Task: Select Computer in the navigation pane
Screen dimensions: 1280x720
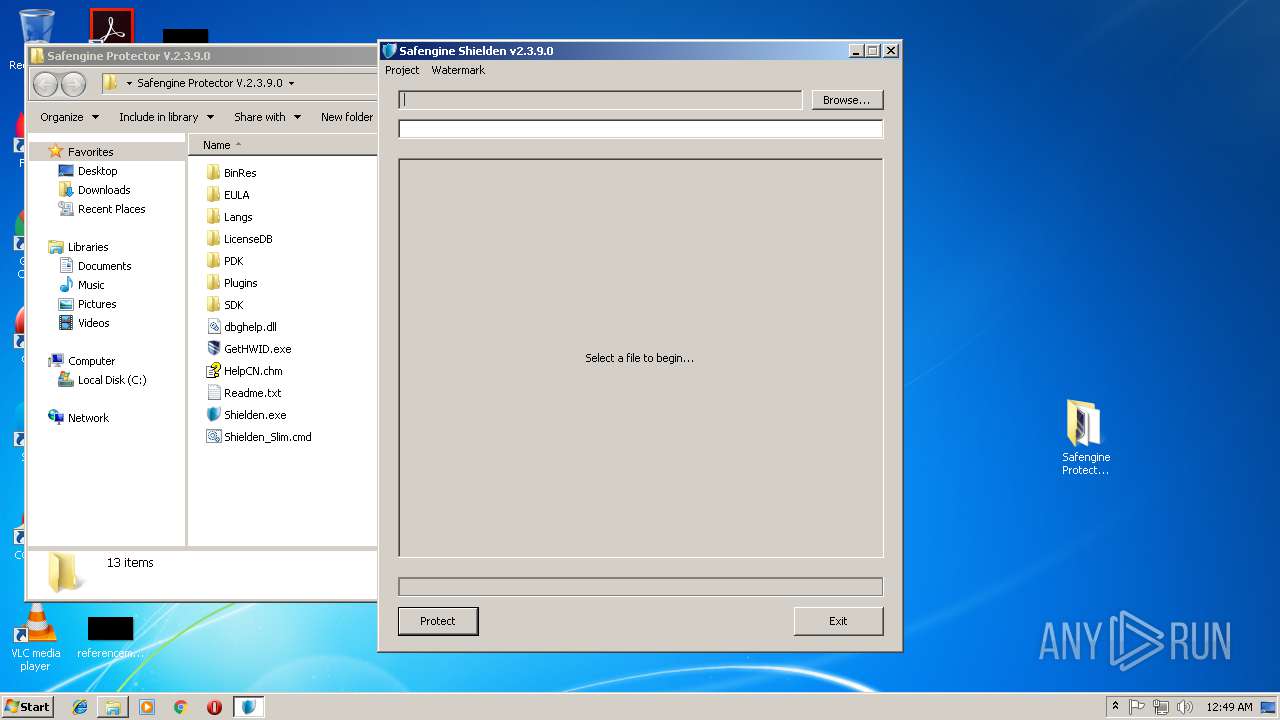Action: tap(91, 361)
